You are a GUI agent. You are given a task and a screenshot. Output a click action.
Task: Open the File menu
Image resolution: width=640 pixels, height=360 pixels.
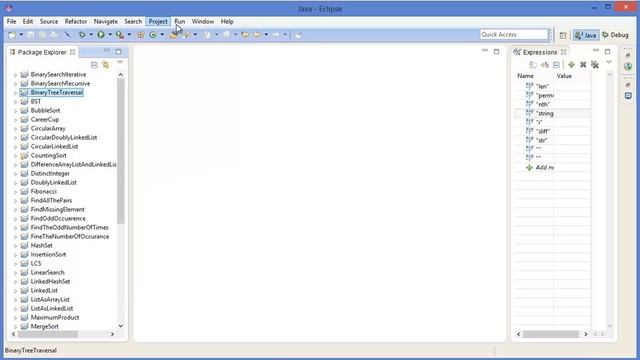[x=11, y=22]
